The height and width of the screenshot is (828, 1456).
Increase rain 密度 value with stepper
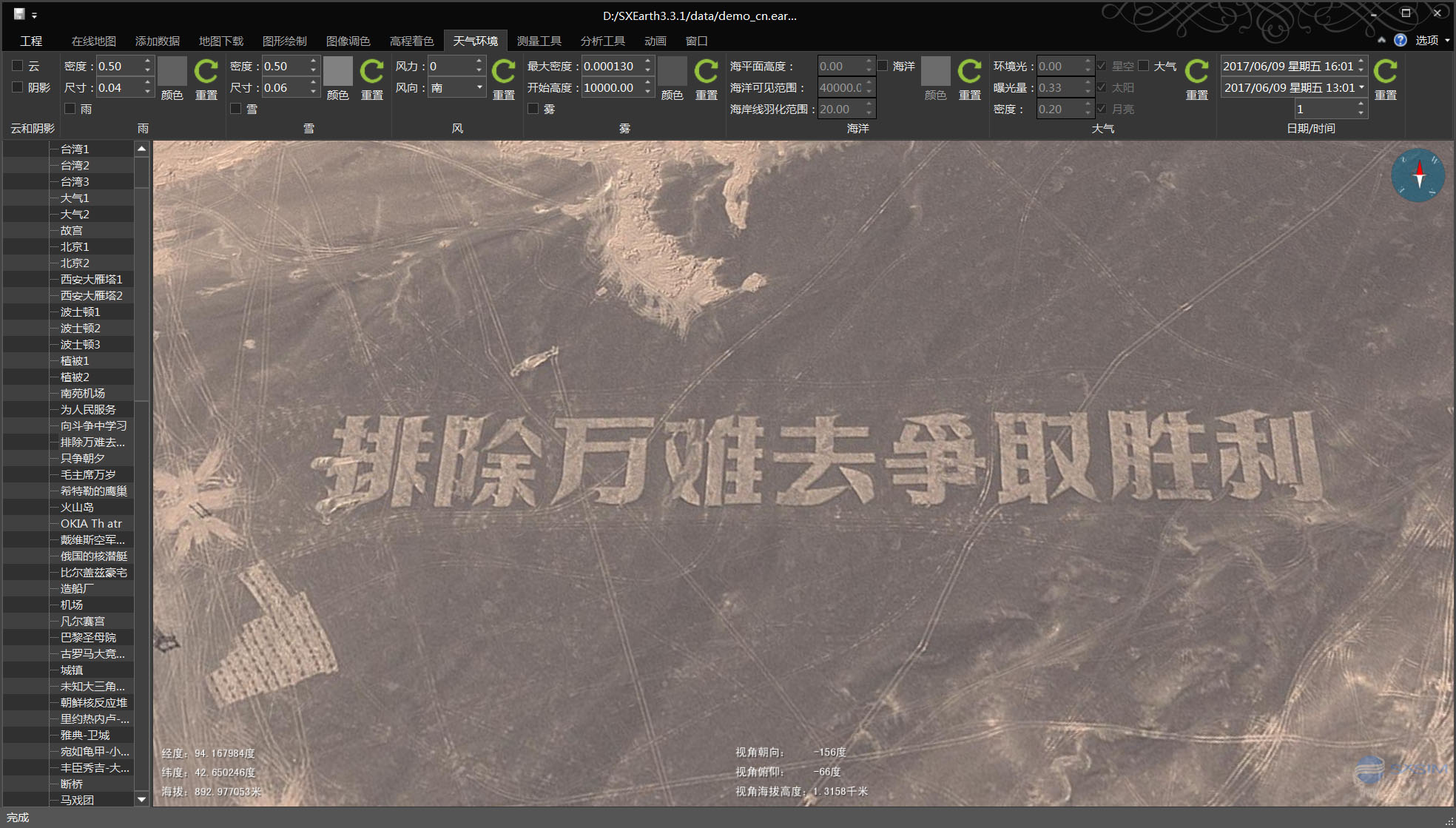[x=148, y=61]
